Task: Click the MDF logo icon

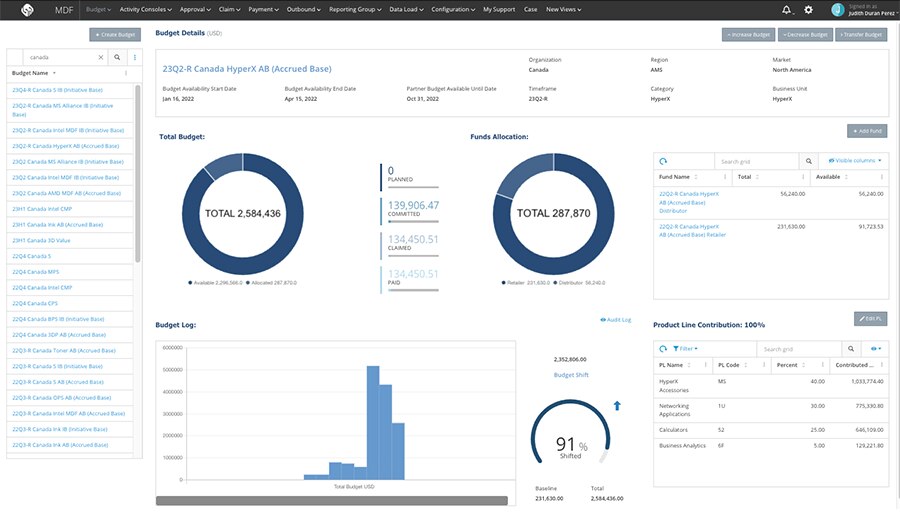Action: click(x=28, y=10)
